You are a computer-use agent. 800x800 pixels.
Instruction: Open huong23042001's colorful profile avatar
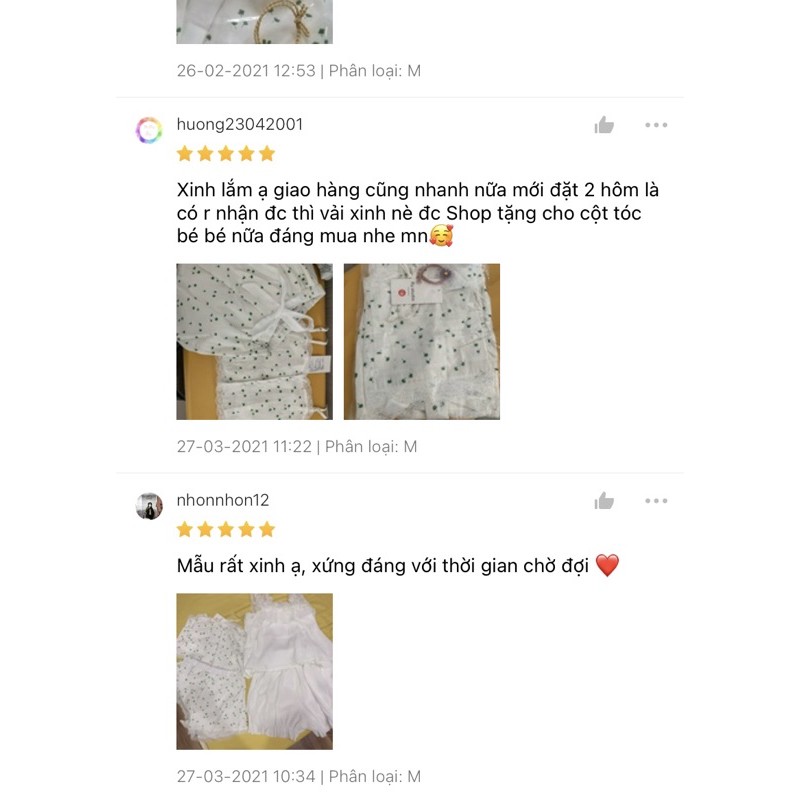149,130
